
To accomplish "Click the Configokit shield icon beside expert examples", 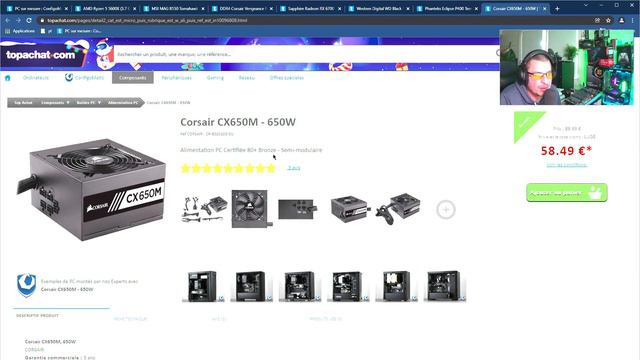I will [x=26, y=285].
